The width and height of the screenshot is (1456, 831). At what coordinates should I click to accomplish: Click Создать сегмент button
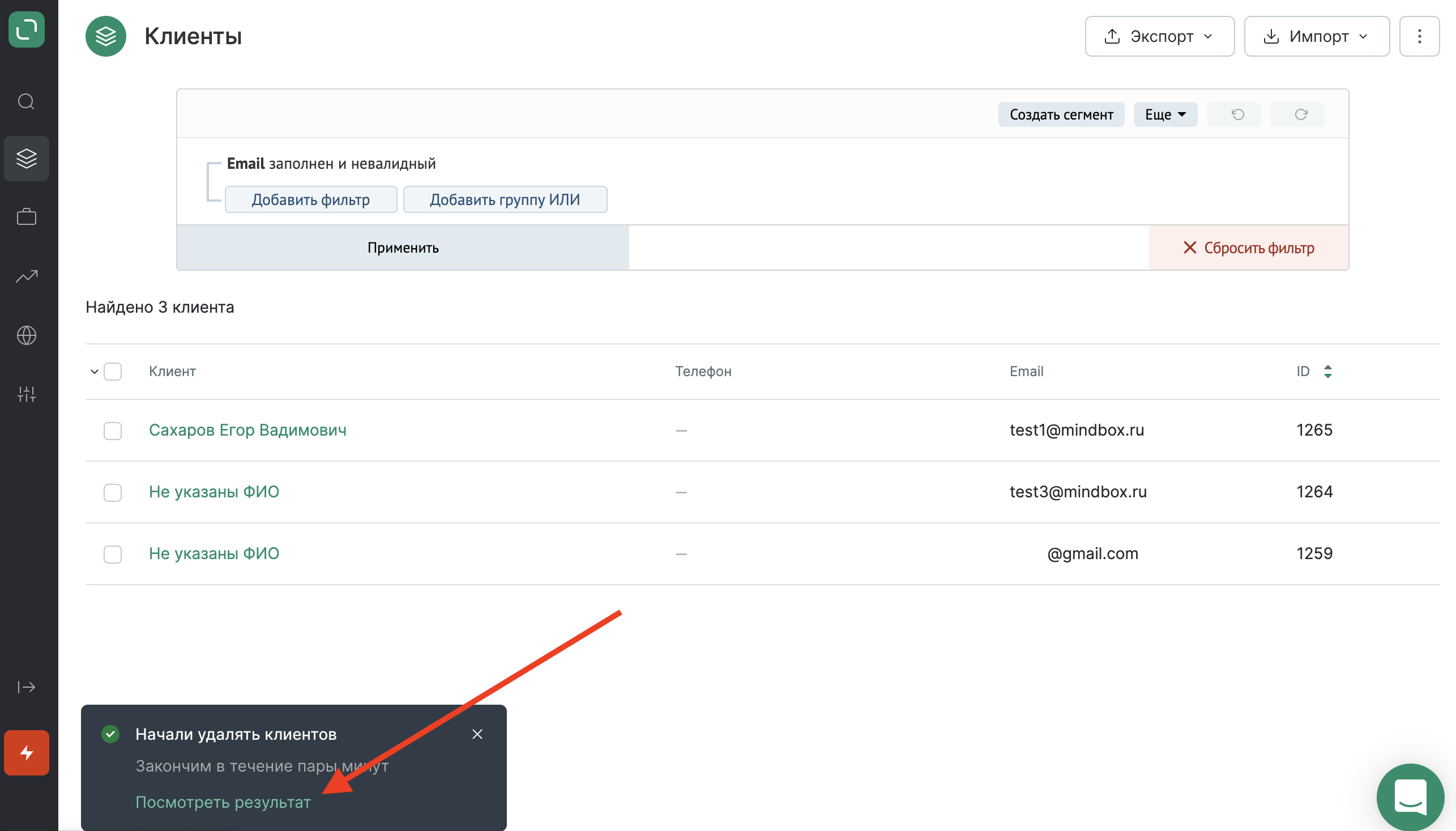pyautogui.click(x=1061, y=114)
